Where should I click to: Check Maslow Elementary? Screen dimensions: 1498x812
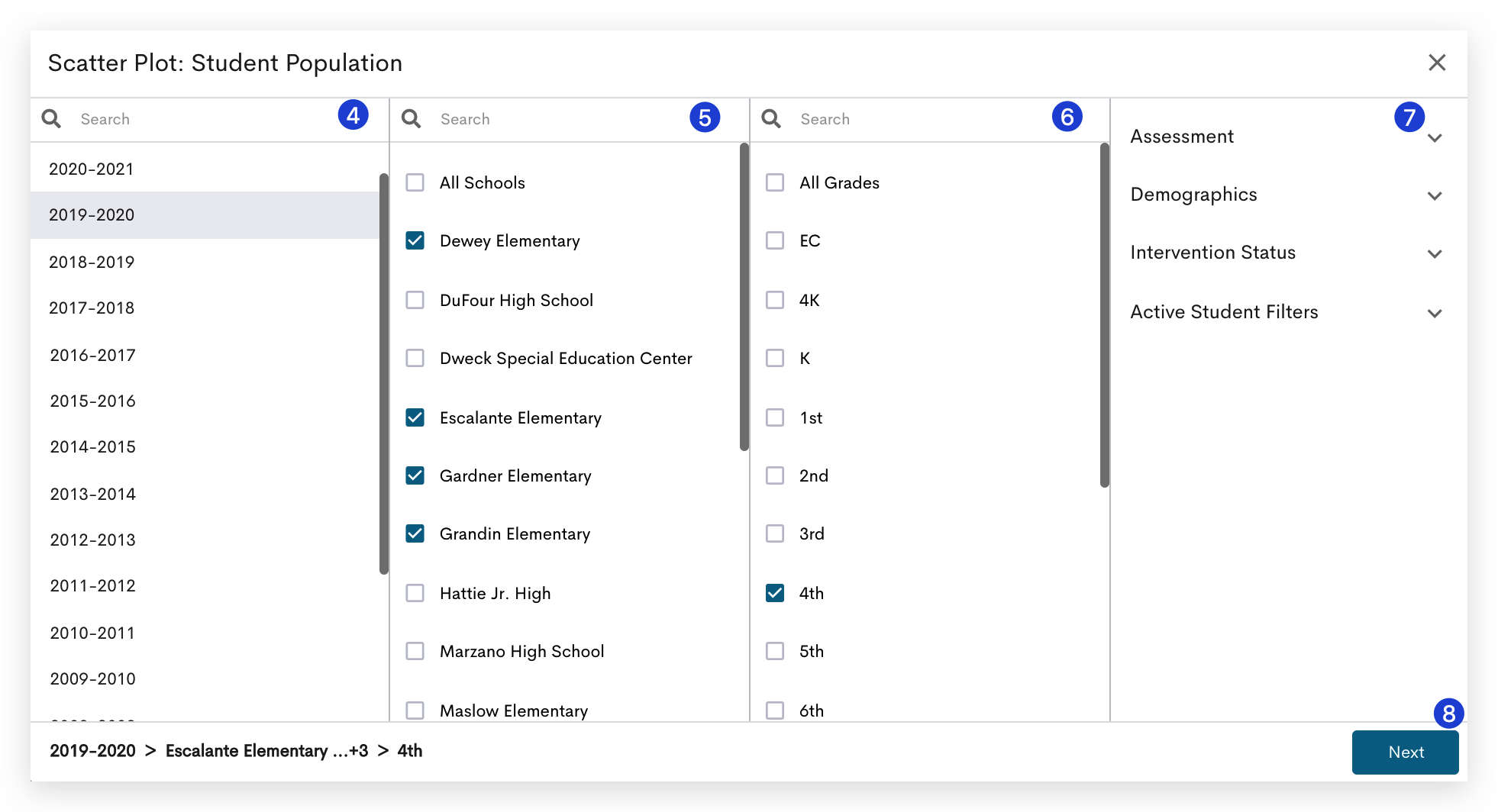click(x=415, y=710)
